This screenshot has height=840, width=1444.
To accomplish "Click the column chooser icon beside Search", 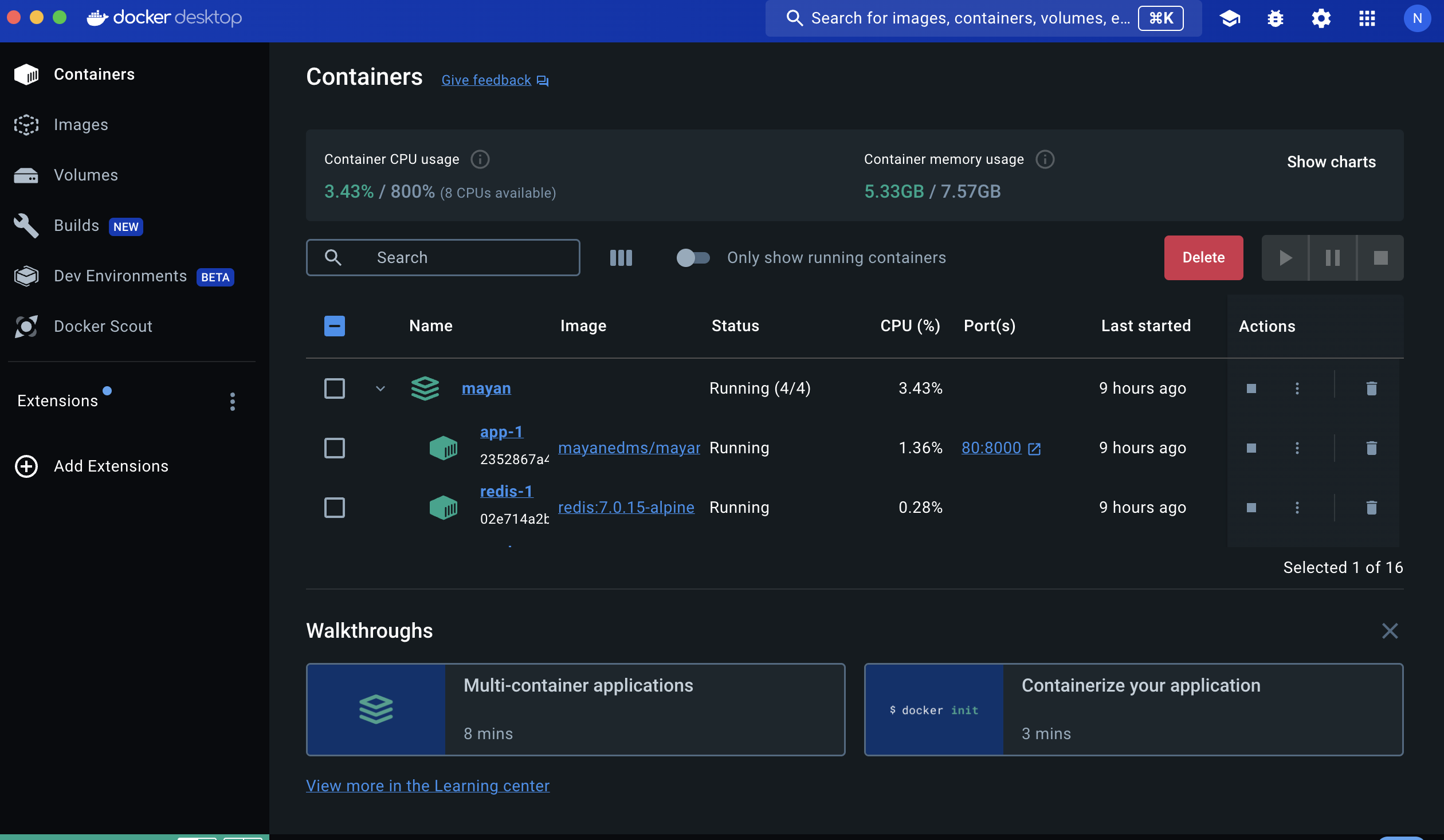I will tap(621, 257).
